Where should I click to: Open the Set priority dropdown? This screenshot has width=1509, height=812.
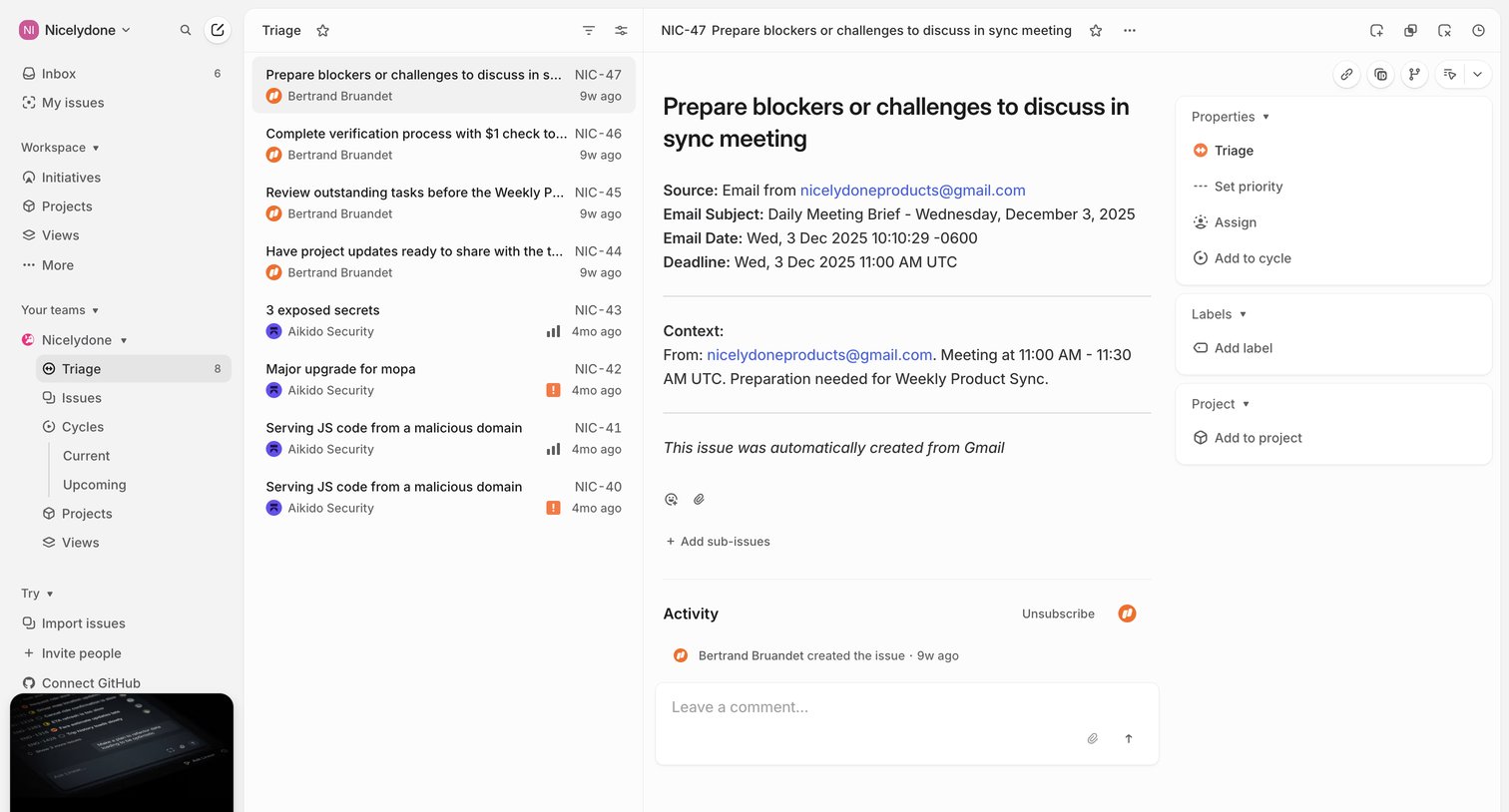(x=1238, y=187)
